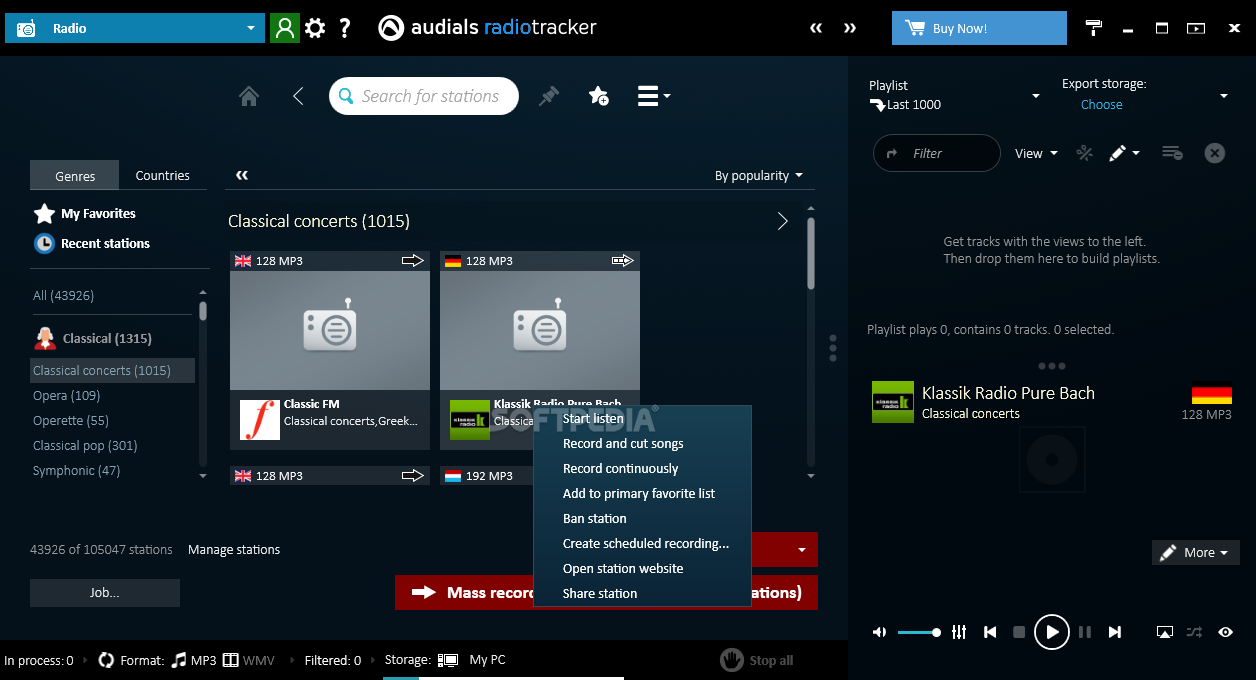The height and width of the screenshot is (680, 1256).
Task: Open the By popularity sort dropdown
Action: click(x=758, y=175)
